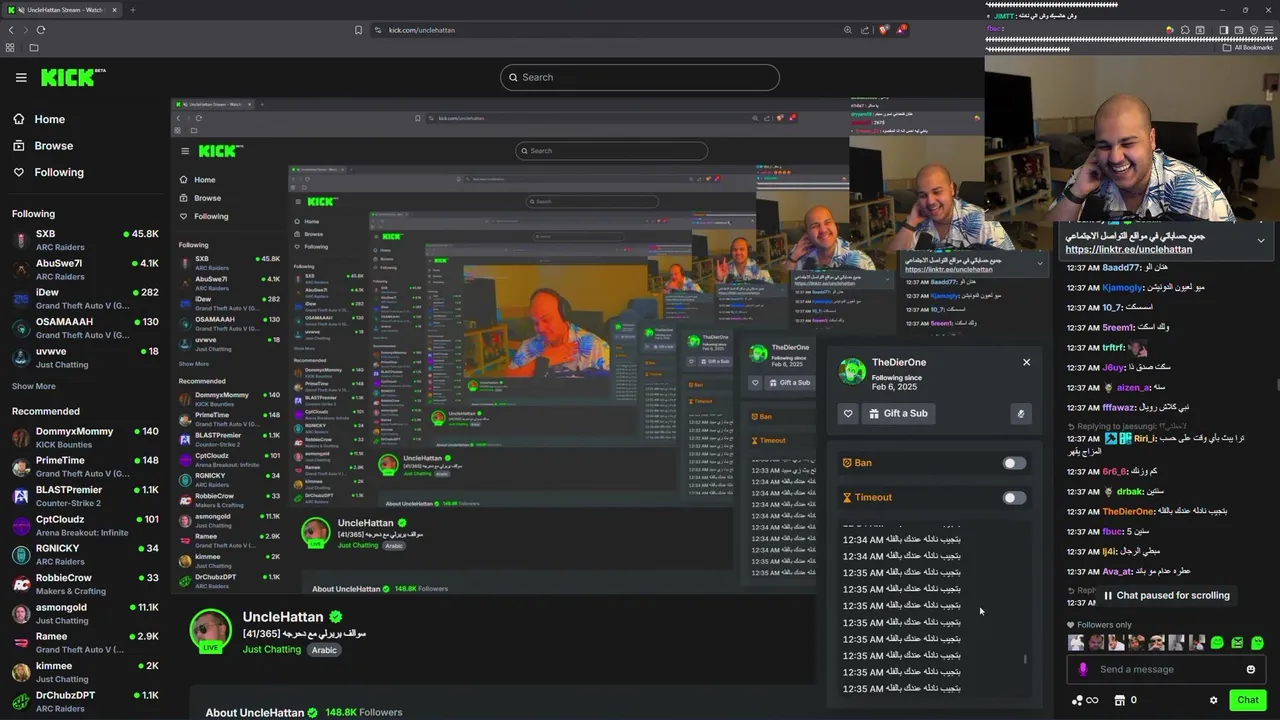Screen dimensions: 1280x720
Task: Click orange TheDierOne username in chat message
Action: point(1128,511)
